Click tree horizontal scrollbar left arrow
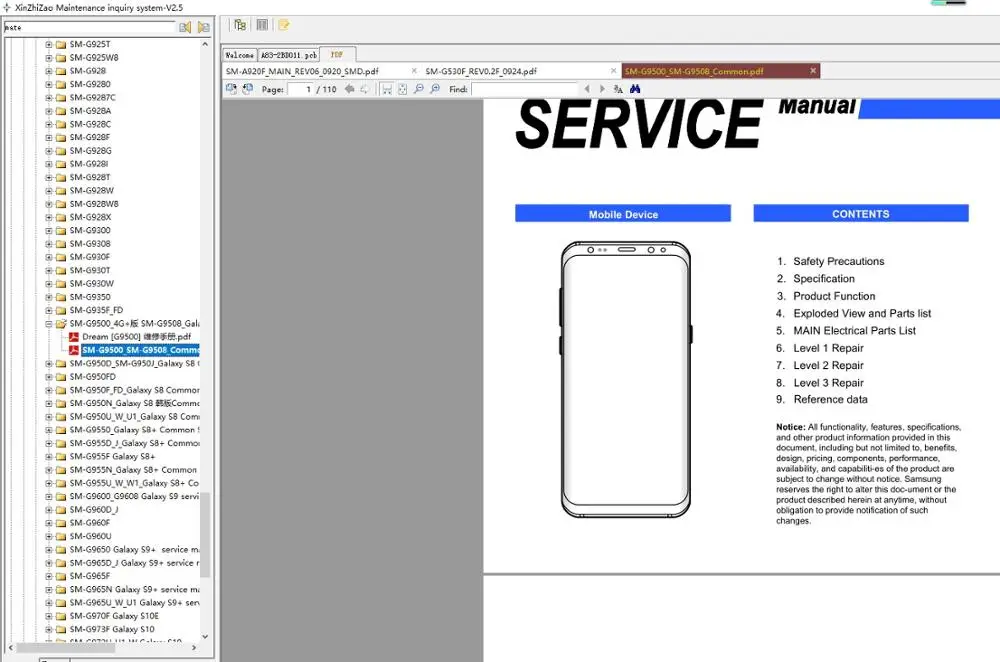Screen dimensions: 1000x662 tap(10, 647)
